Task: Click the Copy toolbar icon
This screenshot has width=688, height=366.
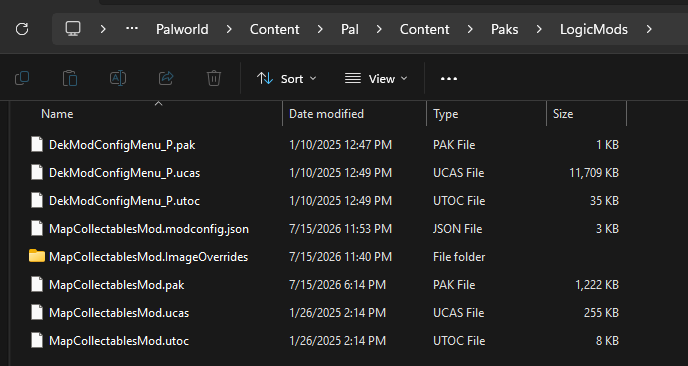Action: tap(22, 79)
